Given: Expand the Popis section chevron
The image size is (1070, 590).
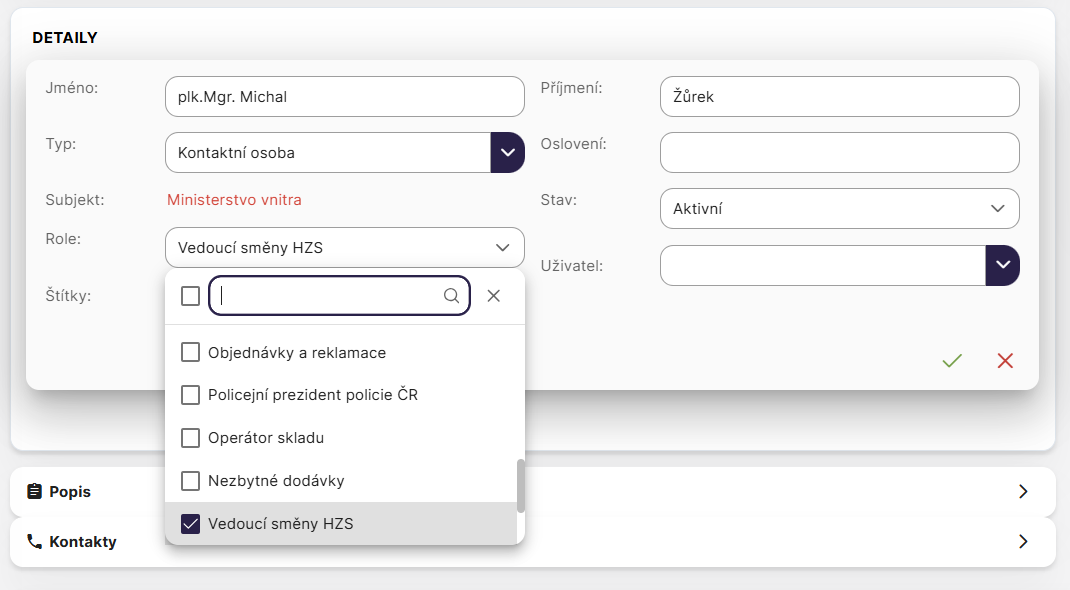Looking at the screenshot, I should coord(1022,492).
